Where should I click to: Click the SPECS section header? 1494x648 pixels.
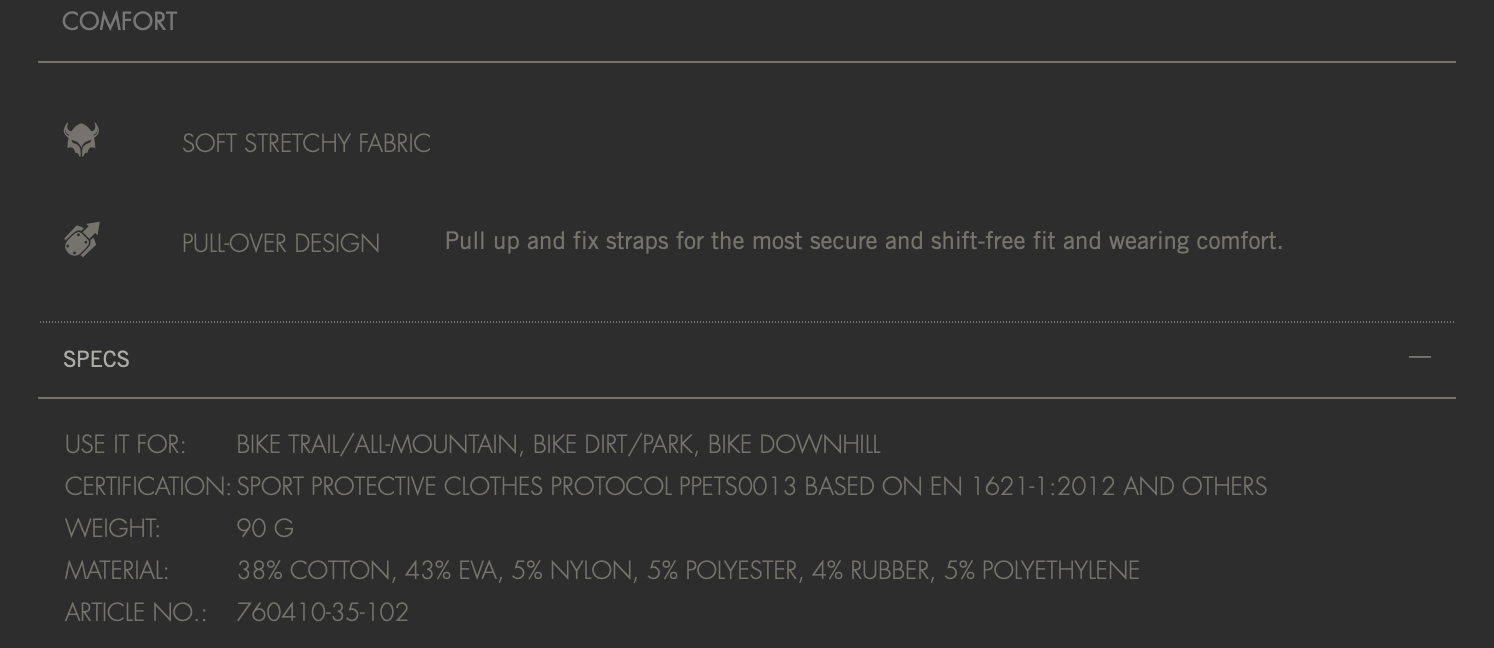(x=96, y=359)
